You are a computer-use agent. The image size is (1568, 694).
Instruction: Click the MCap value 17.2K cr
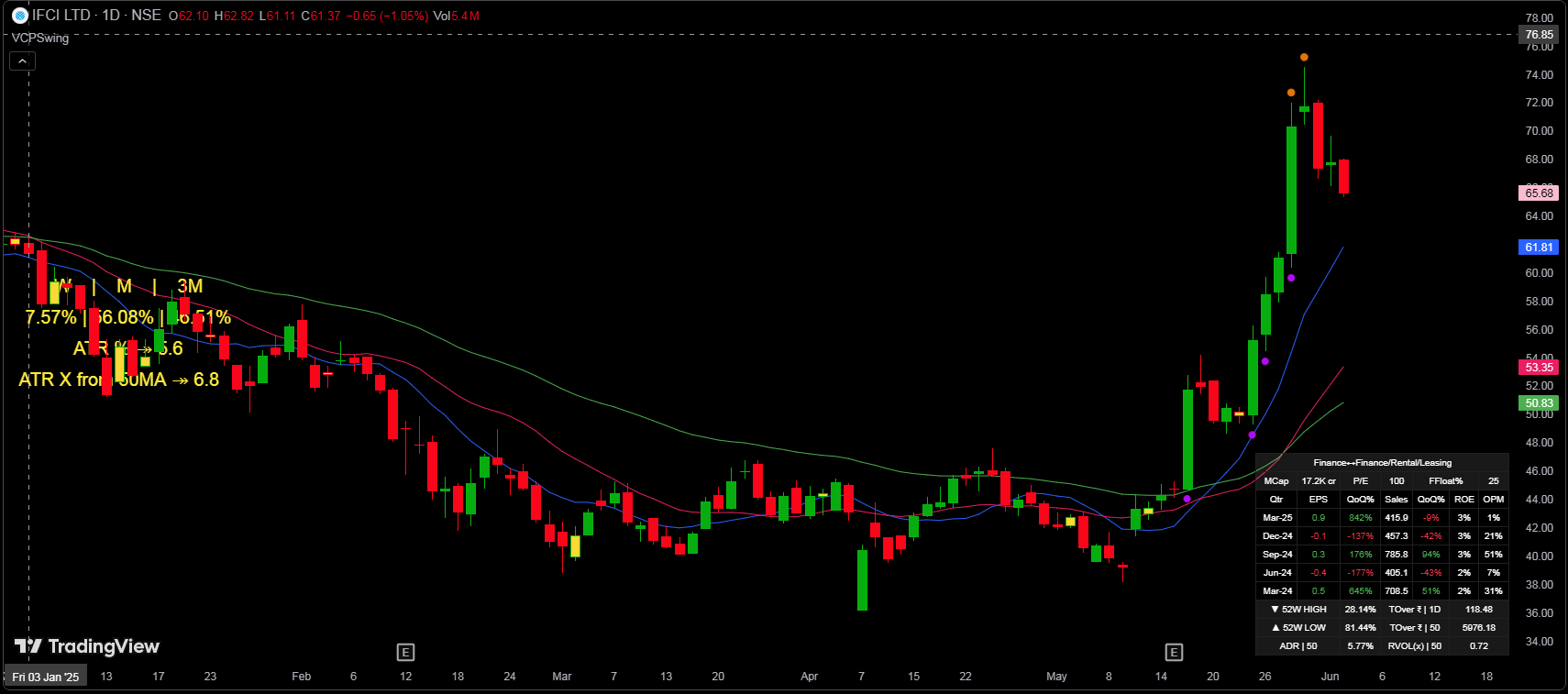(1319, 481)
